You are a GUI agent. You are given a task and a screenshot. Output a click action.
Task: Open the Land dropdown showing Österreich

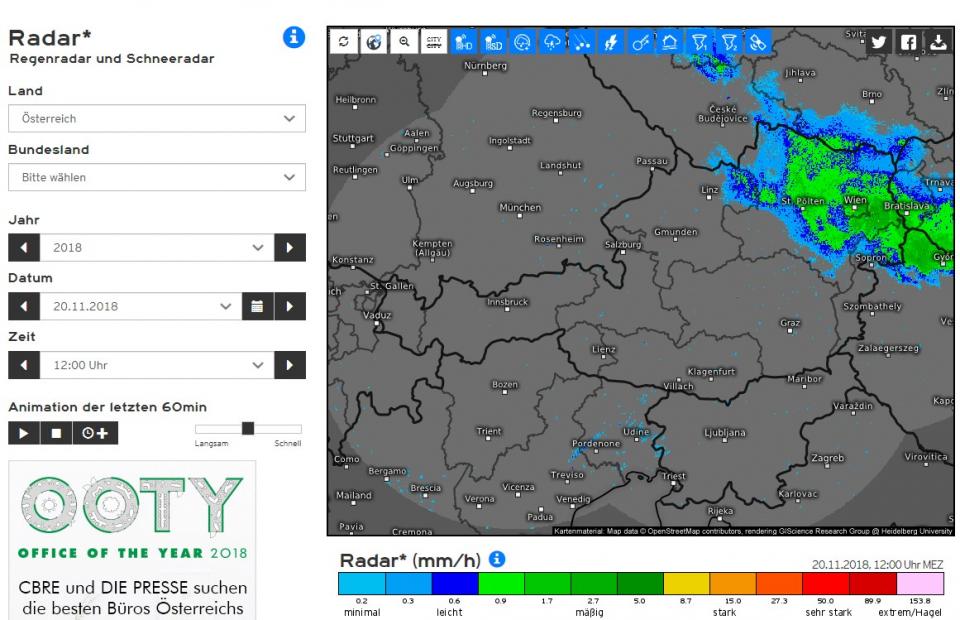[x=156, y=118]
